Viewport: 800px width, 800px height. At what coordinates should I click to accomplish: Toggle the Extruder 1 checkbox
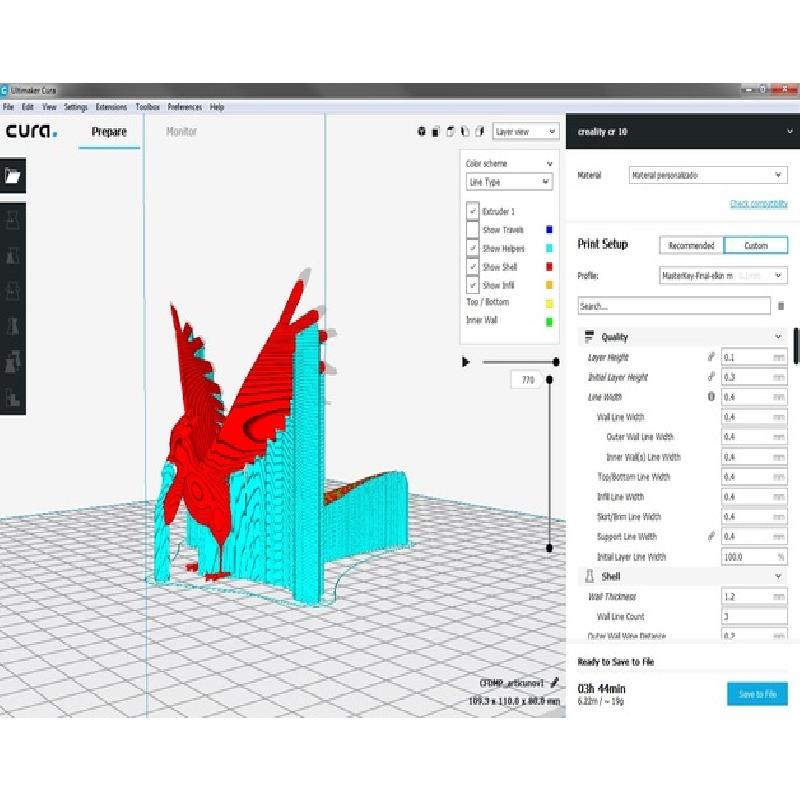click(x=472, y=211)
